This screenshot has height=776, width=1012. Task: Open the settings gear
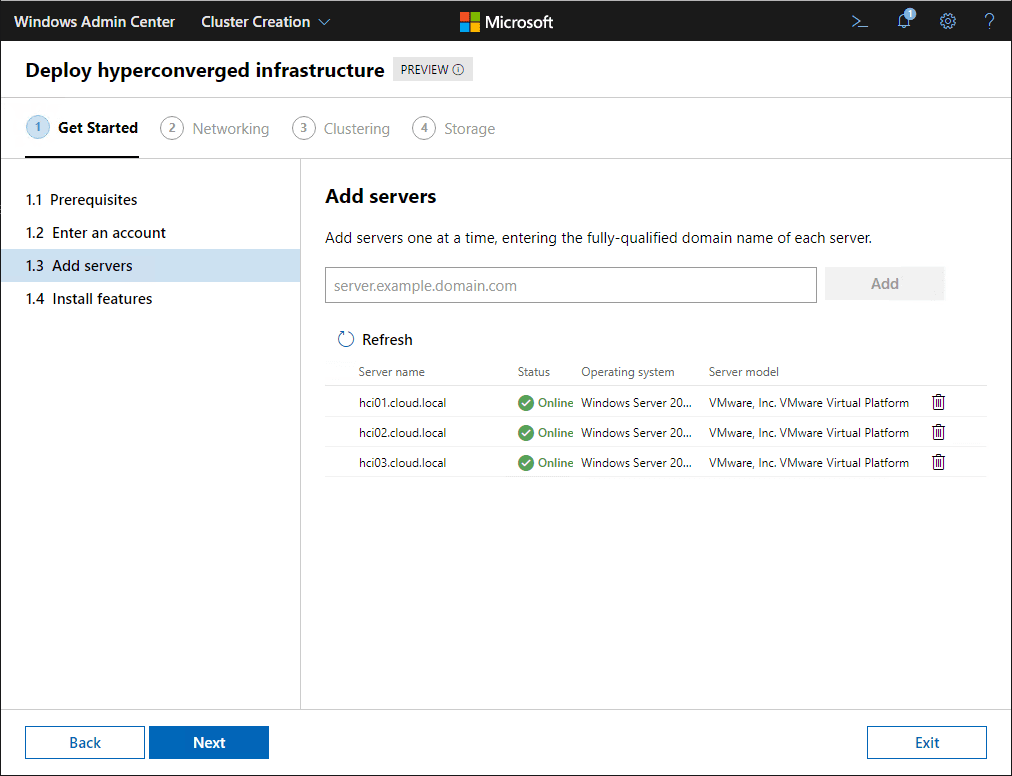pyautogui.click(x=947, y=21)
